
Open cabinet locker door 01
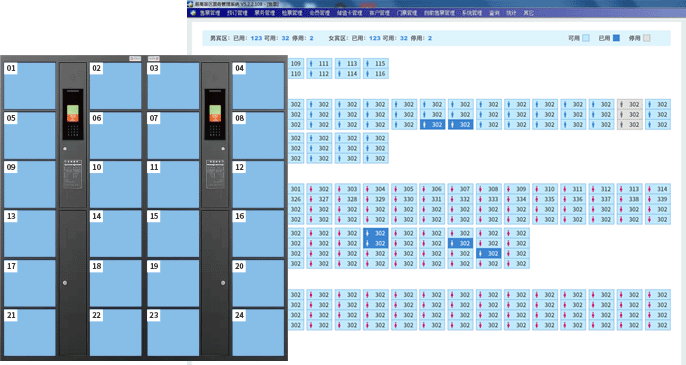pyautogui.click(x=30, y=86)
